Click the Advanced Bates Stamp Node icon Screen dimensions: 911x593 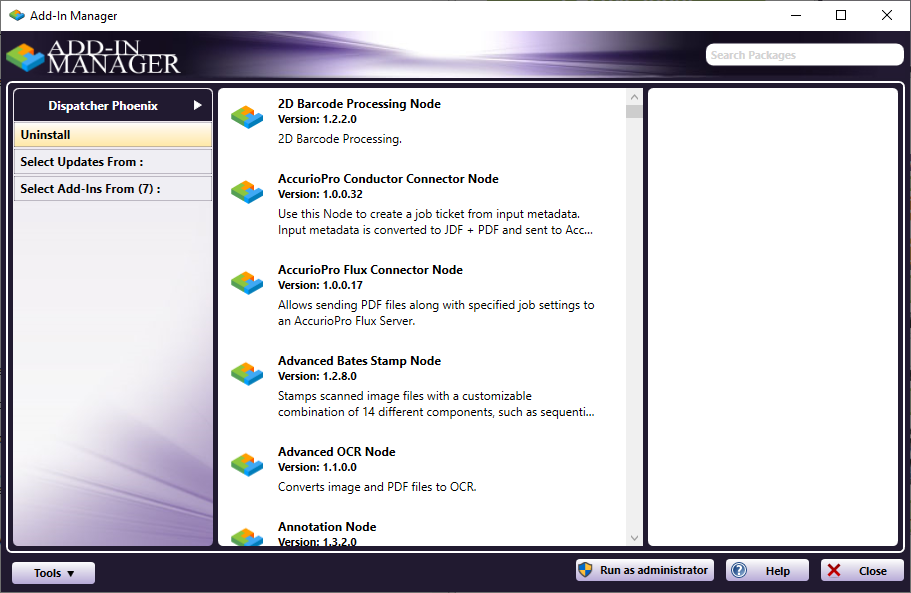coord(247,374)
